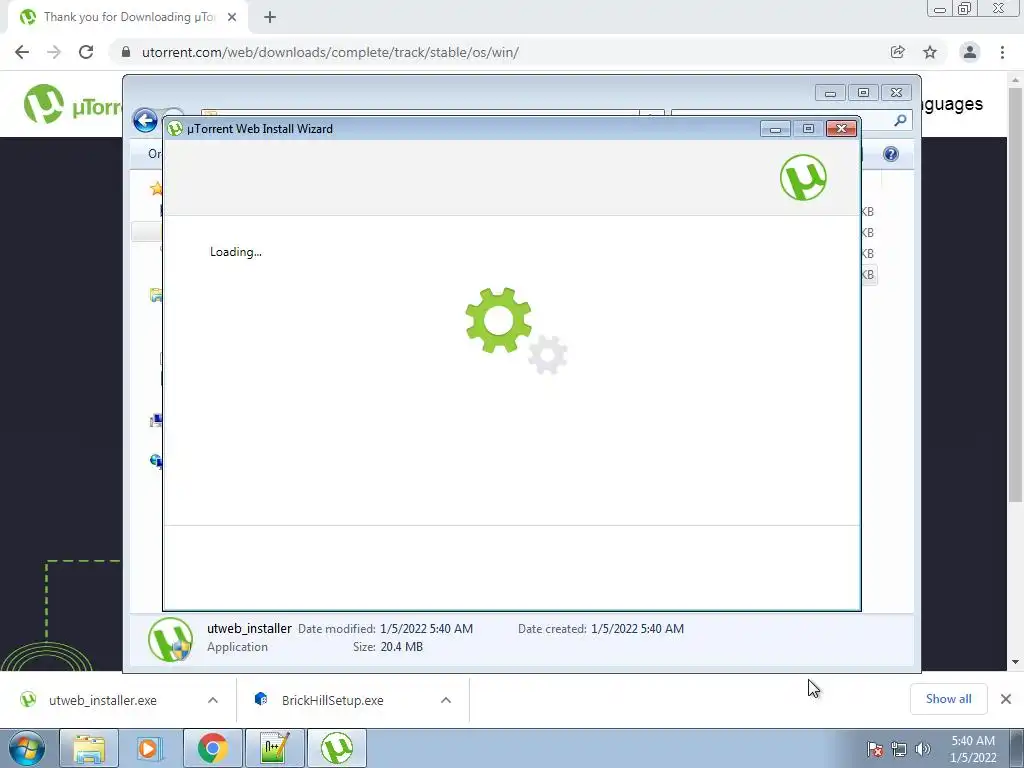This screenshot has height=768, width=1024.
Task: Click Favorites star in Explorer sidebar
Action: point(156,189)
